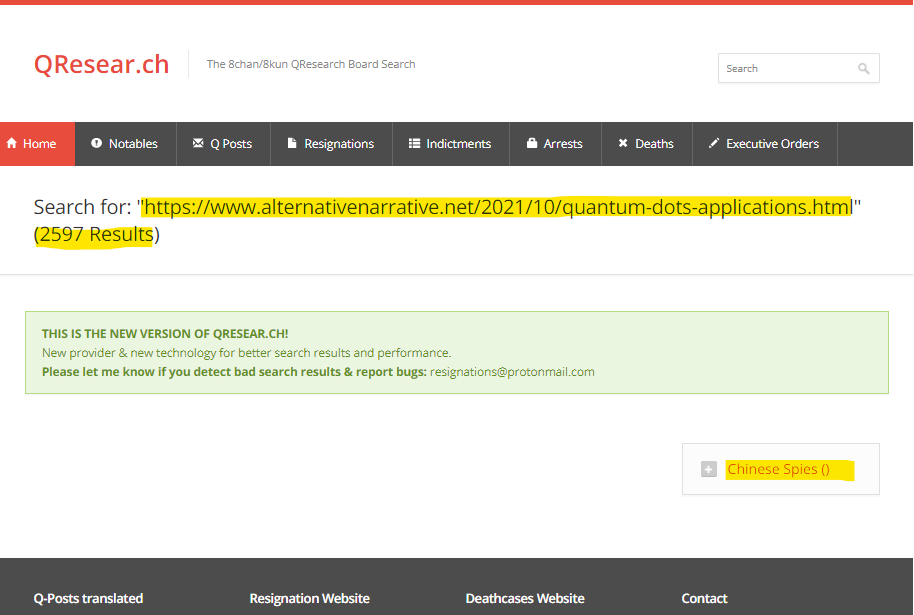Click the Contact footer heading

tap(704, 599)
